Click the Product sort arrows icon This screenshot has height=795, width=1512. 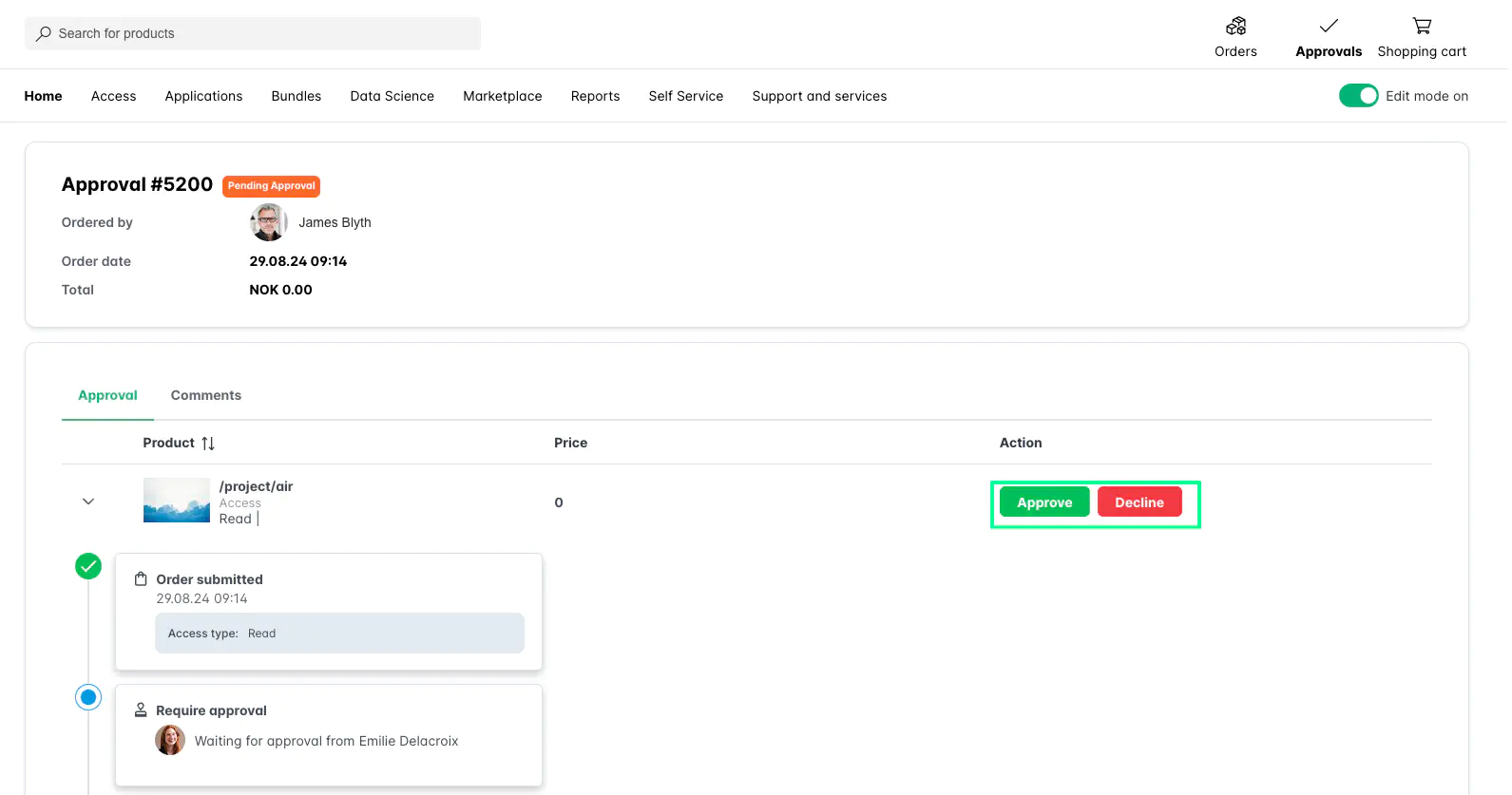[x=208, y=444]
